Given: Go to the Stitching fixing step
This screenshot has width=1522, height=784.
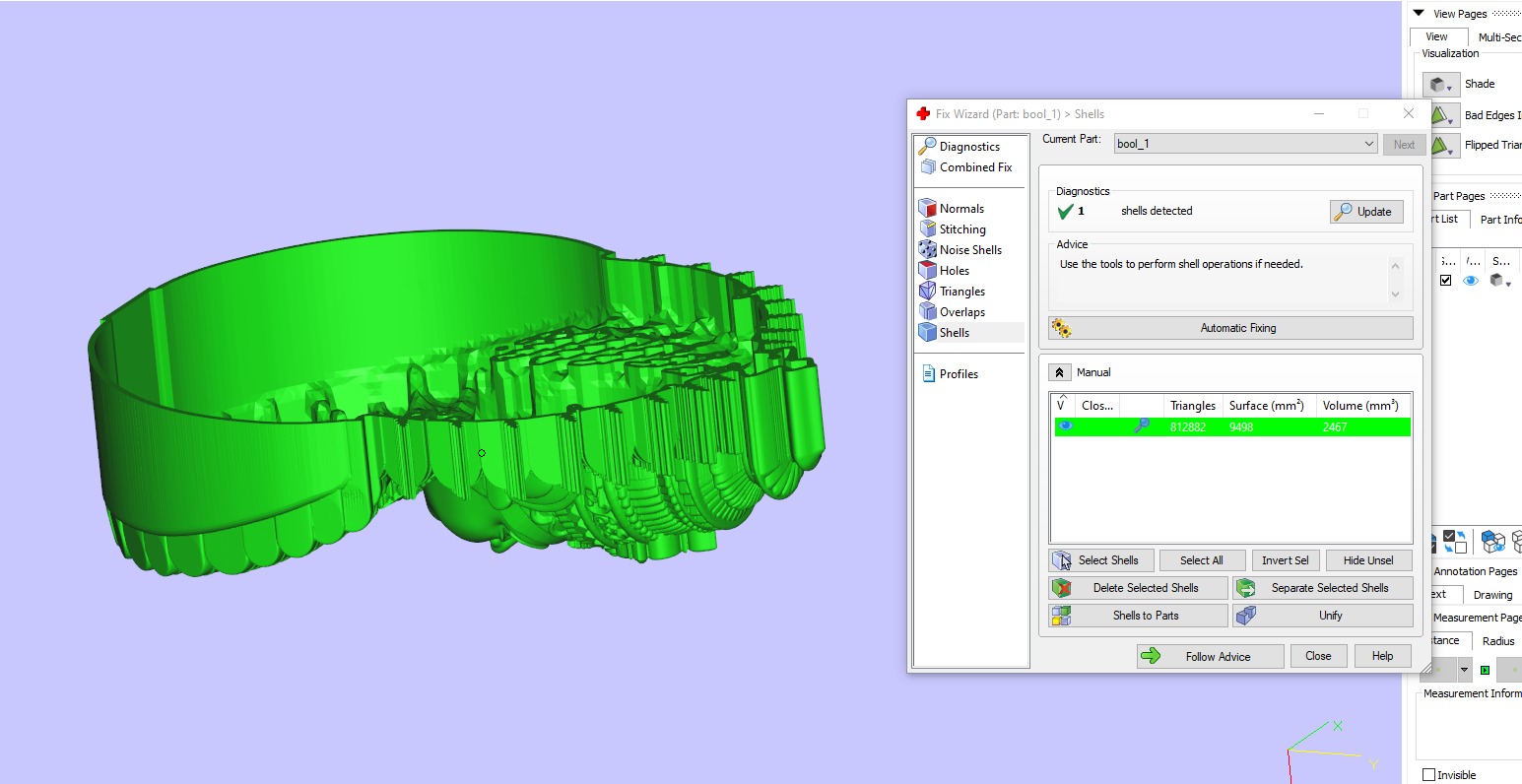Looking at the screenshot, I should click(953, 229).
